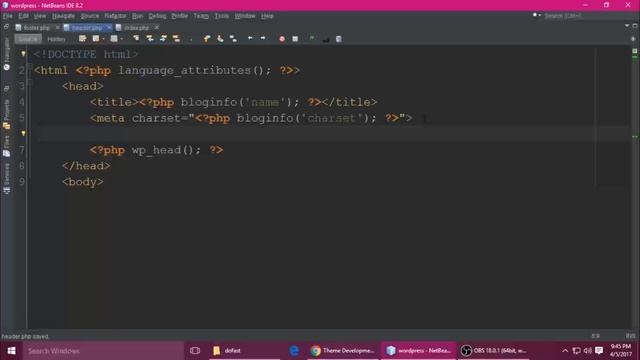Close the index.php tab
Viewport: 640px width, 360px height.
pos(157,27)
